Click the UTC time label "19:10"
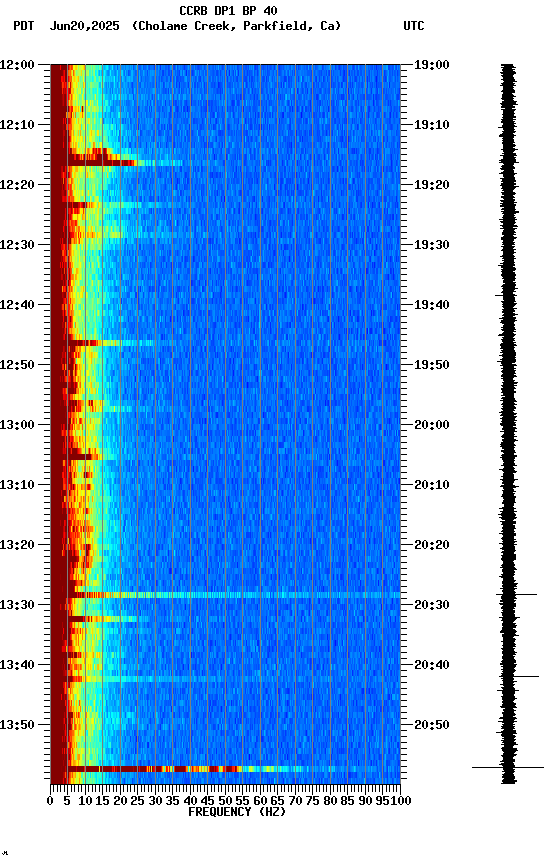 [x=432, y=125]
